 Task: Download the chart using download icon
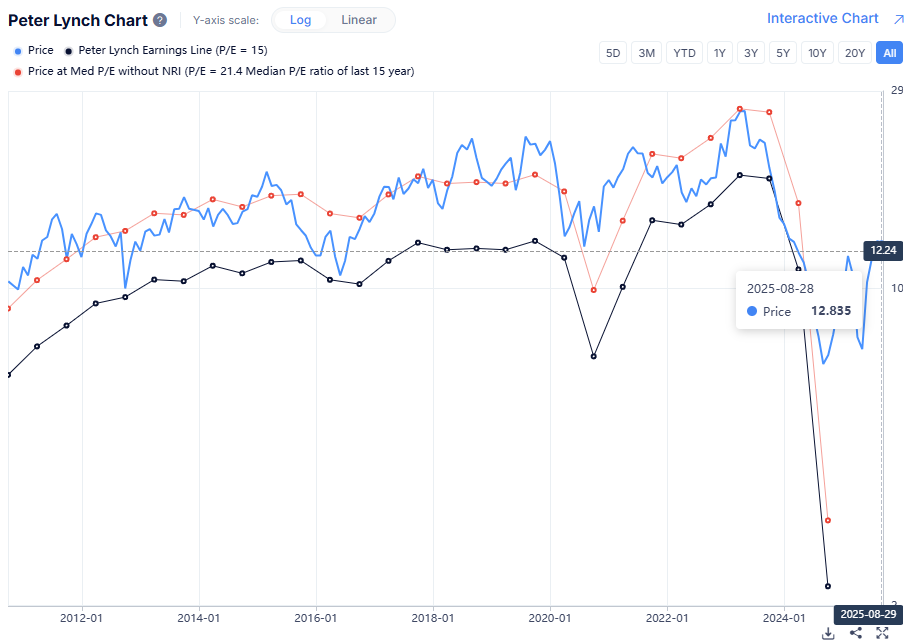828,632
